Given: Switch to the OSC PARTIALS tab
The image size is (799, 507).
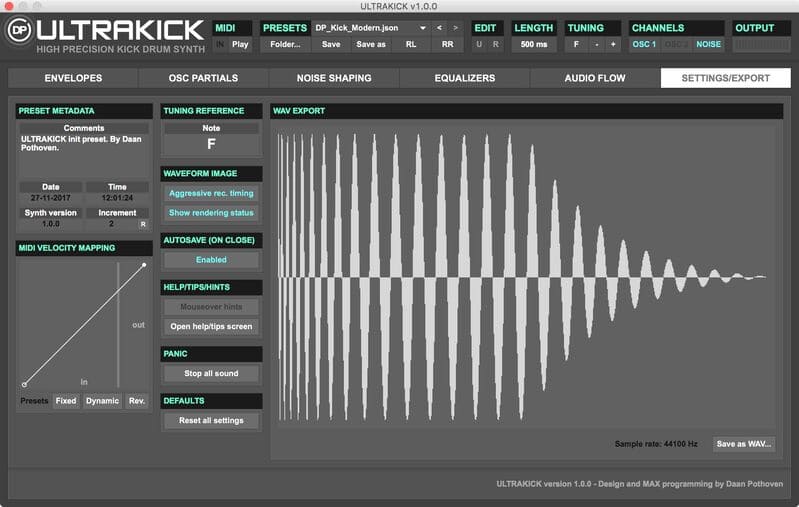Looking at the screenshot, I should point(203,78).
